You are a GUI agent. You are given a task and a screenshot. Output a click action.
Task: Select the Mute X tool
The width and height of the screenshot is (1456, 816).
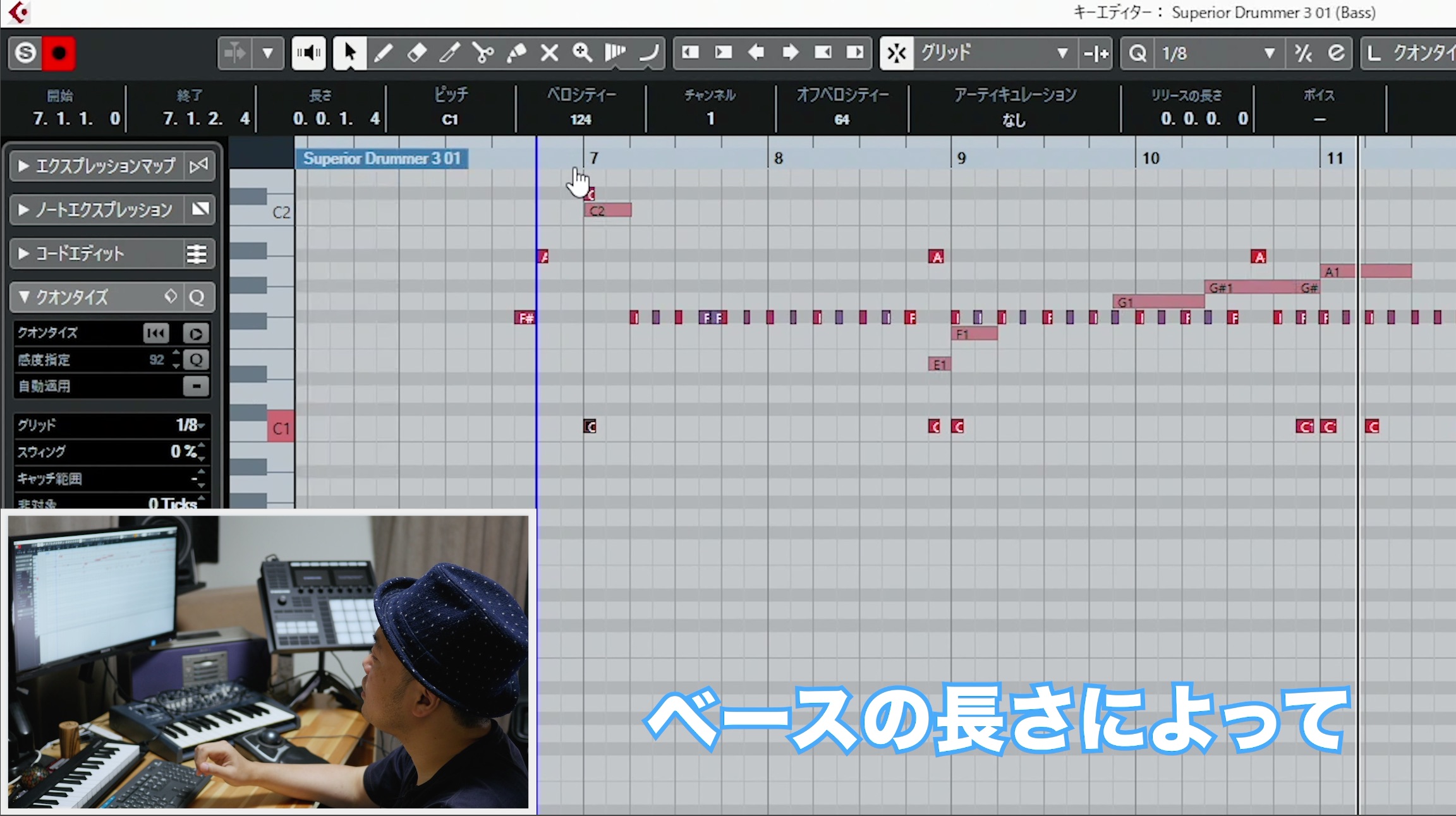pyautogui.click(x=549, y=53)
